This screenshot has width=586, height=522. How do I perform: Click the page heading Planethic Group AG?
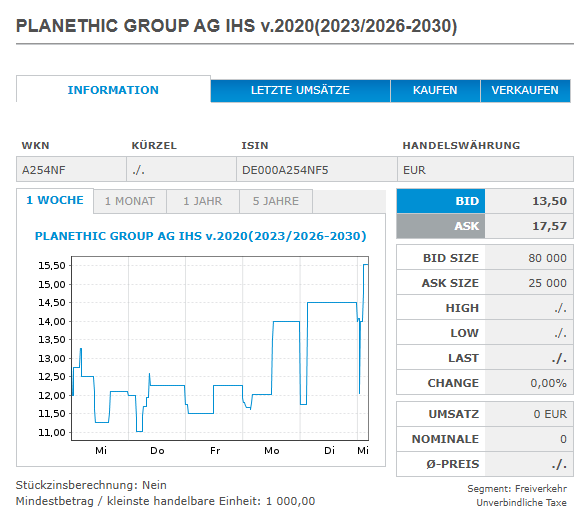(236, 26)
